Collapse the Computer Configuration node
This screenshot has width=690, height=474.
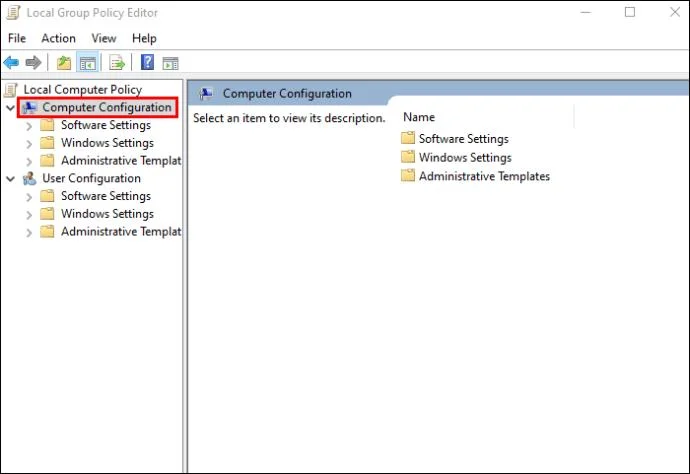click(x=11, y=107)
